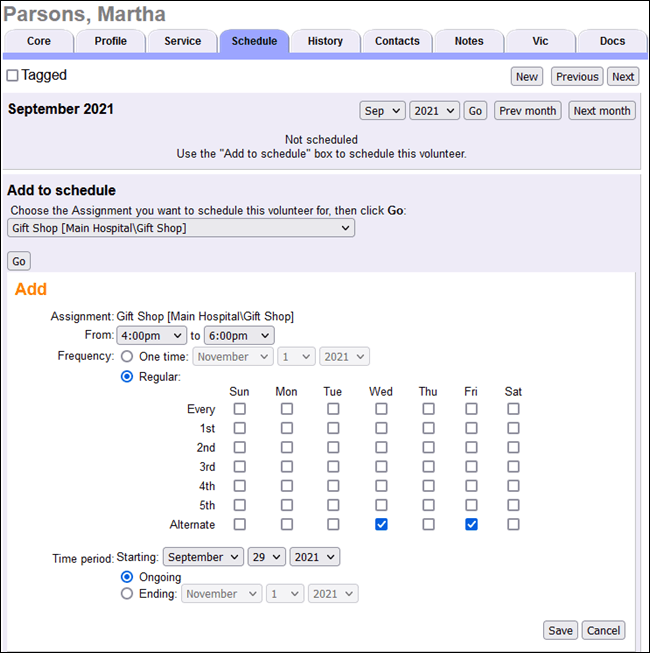
Task: Expand the end time 6:00pm dropdown
Action: (x=239, y=336)
